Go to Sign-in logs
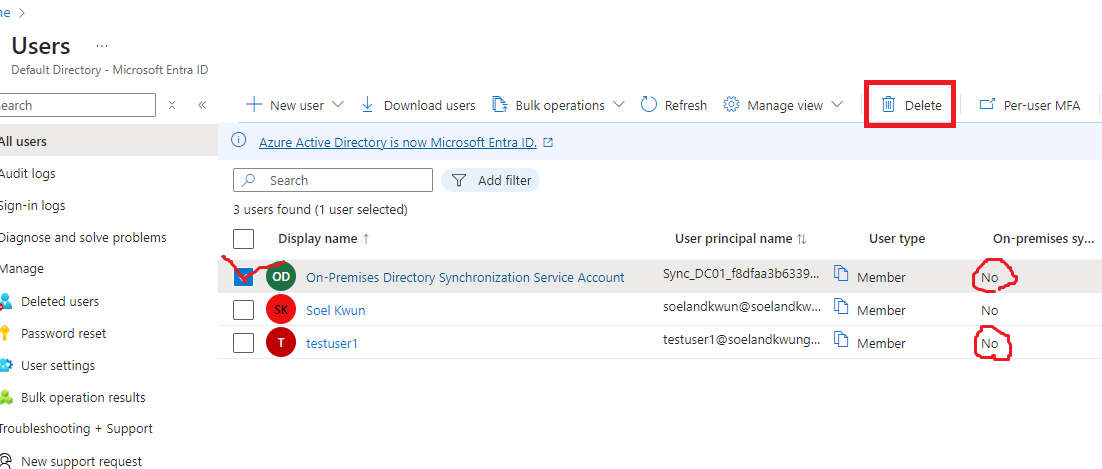This screenshot has height=469, width=1102. point(32,205)
